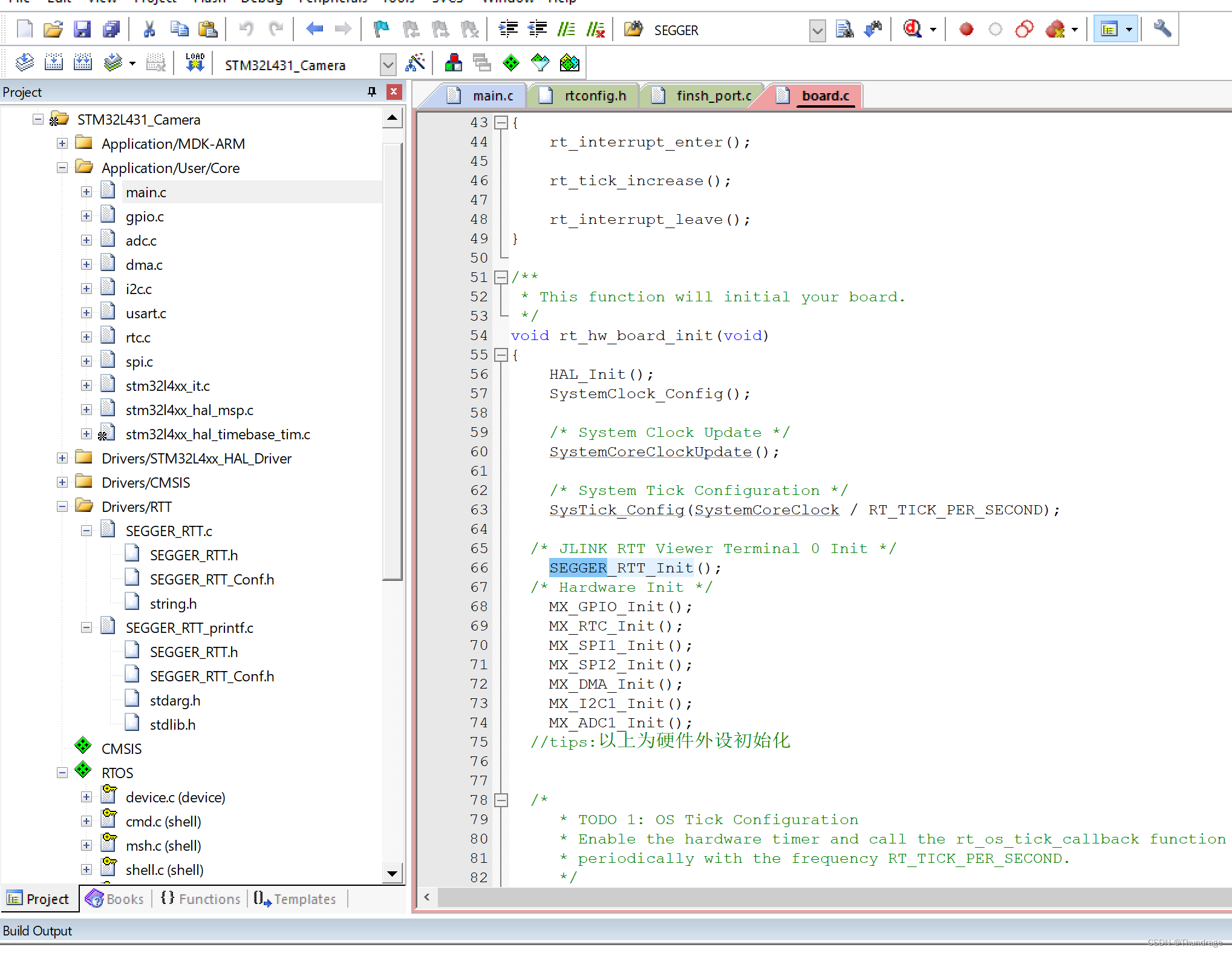Close the Project panel
The width and height of the screenshot is (1232, 953).
(394, 91)
